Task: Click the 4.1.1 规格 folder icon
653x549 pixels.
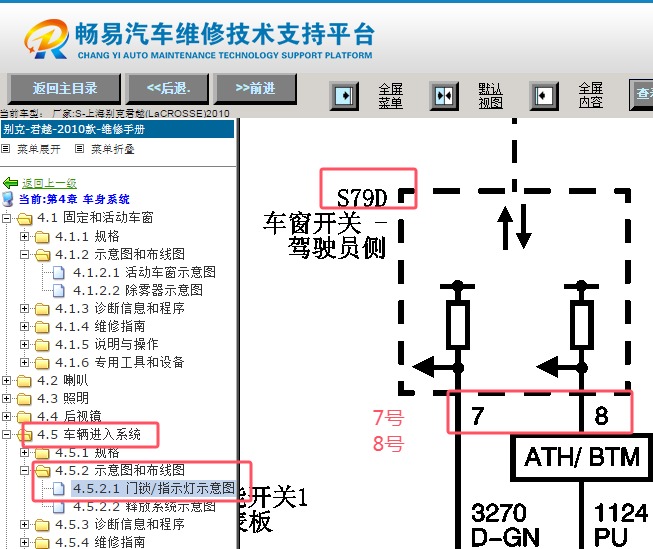Action: click(x=42, y=237)
